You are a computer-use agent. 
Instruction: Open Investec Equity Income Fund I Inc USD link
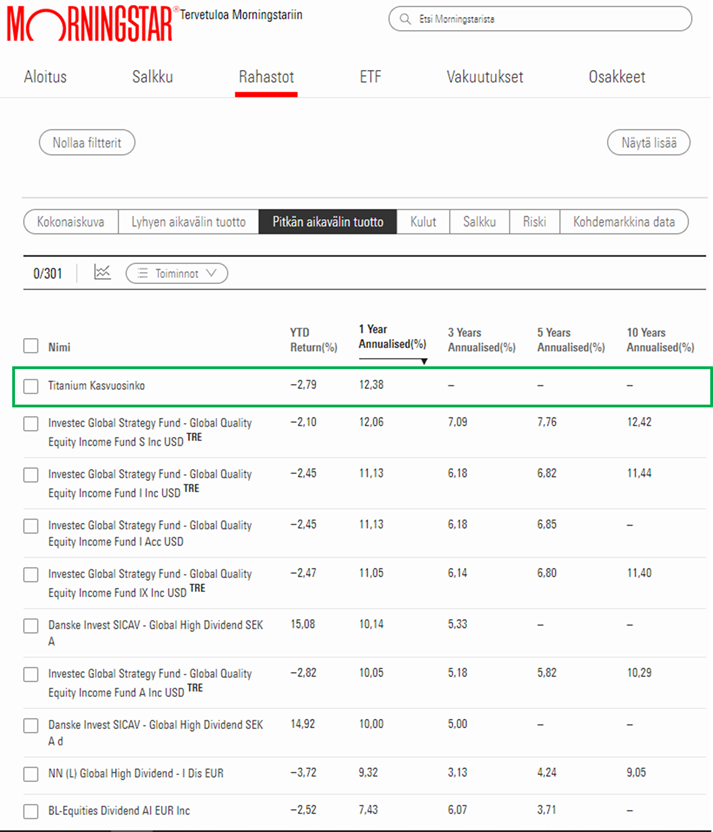150,483
